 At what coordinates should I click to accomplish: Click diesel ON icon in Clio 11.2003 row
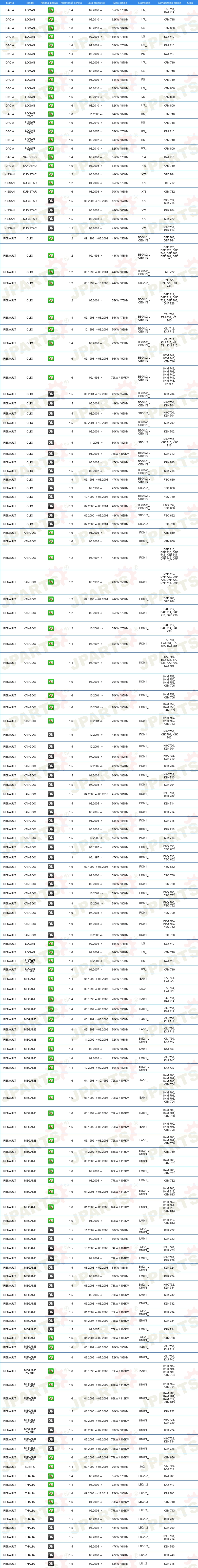[x=51, y=443]
